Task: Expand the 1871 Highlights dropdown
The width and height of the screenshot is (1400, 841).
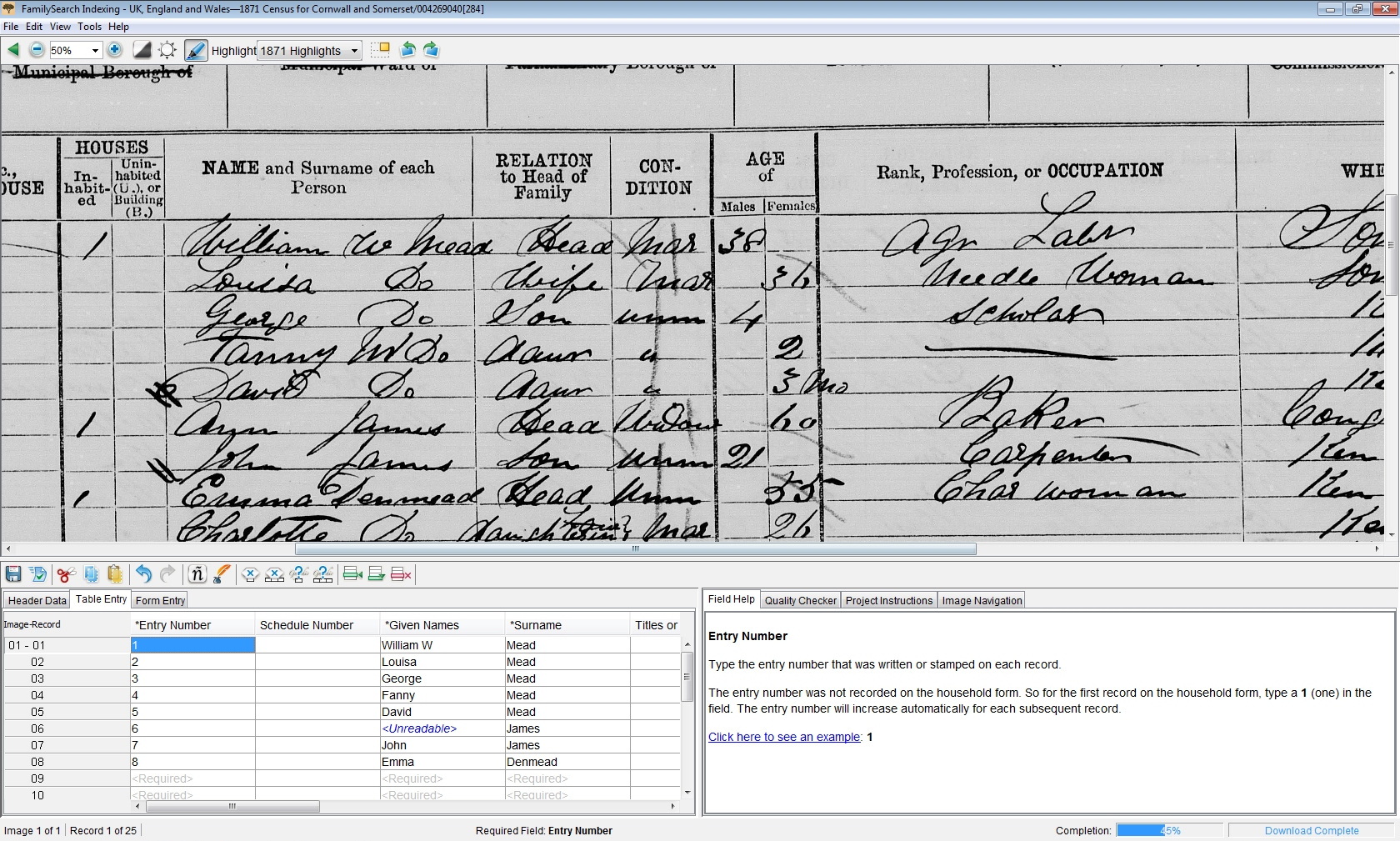Action: point(354,51)
